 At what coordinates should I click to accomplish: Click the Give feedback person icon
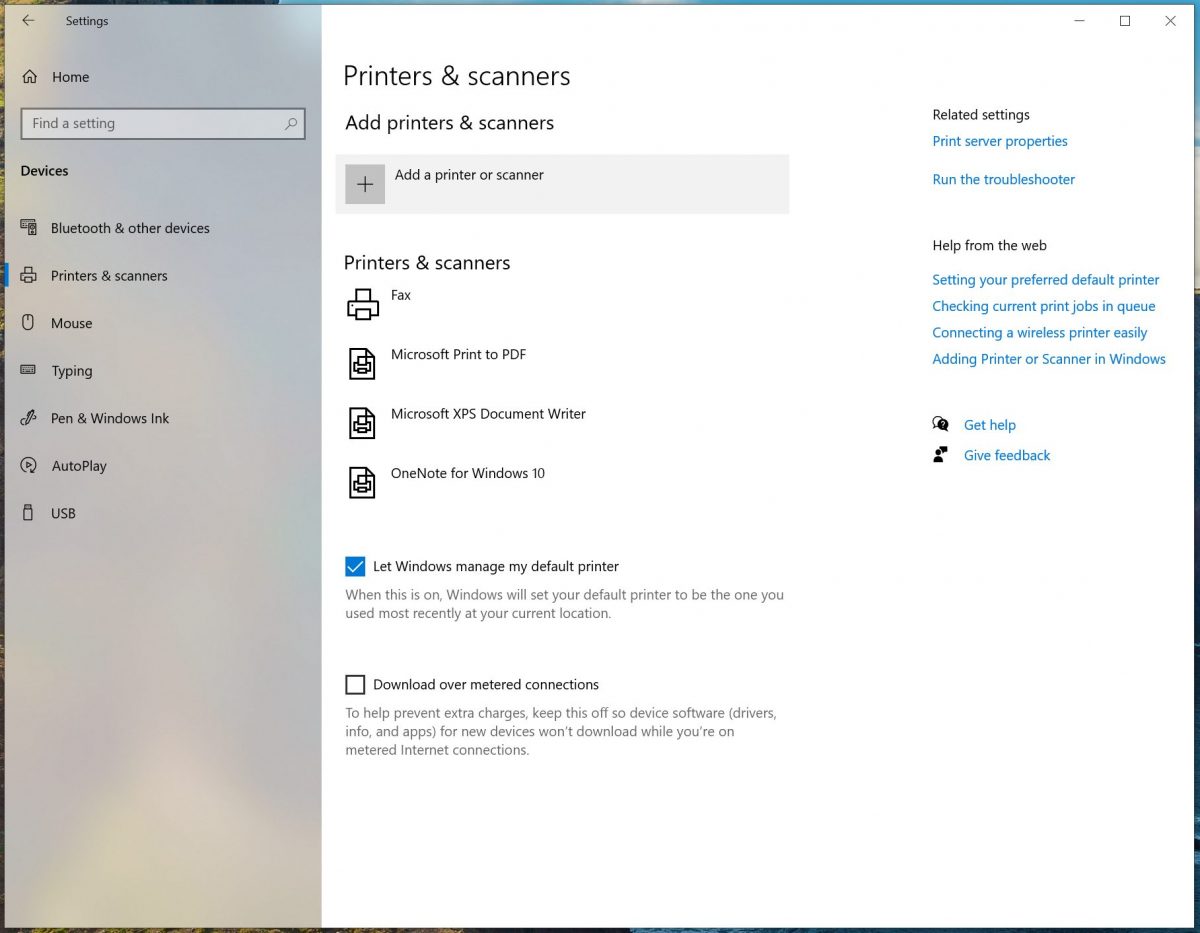941,455
